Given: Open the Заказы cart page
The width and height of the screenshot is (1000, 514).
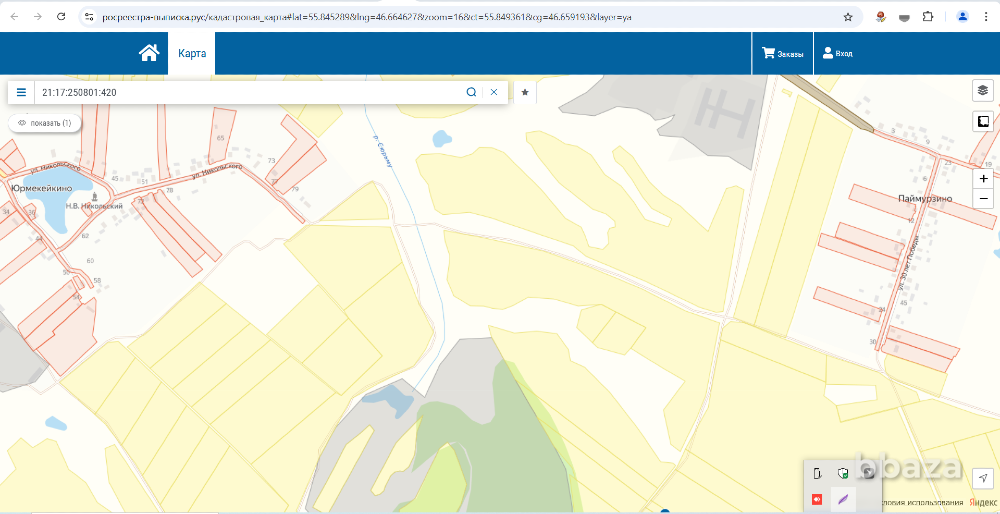Looking at the screenshot, I should click(782, 54).
